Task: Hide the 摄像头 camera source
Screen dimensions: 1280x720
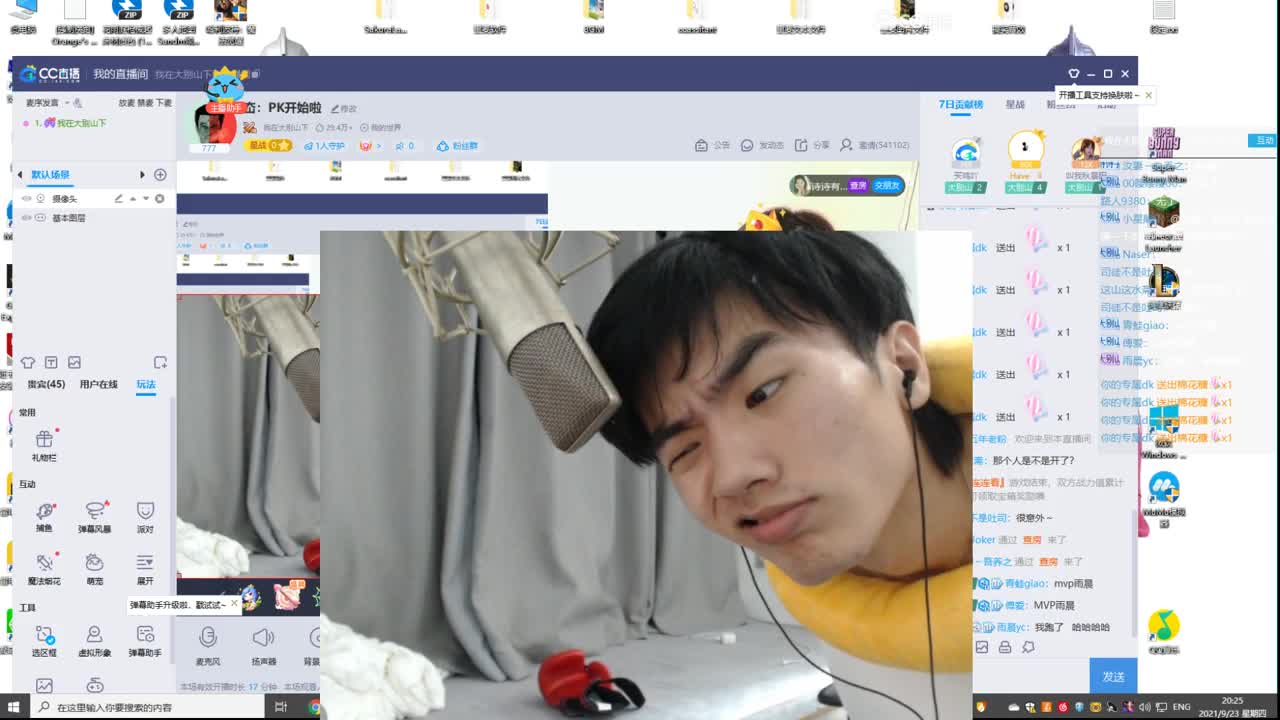Action: 28,198
